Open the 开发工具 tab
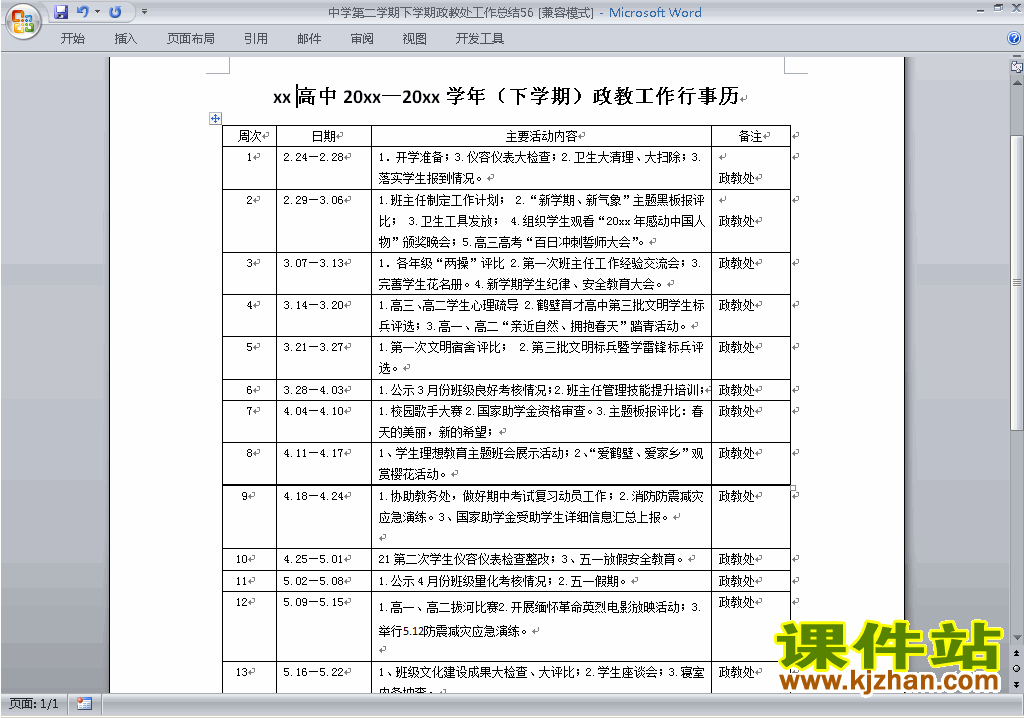The height and width of the screenshot is (718, 1024). coord(479,39)
